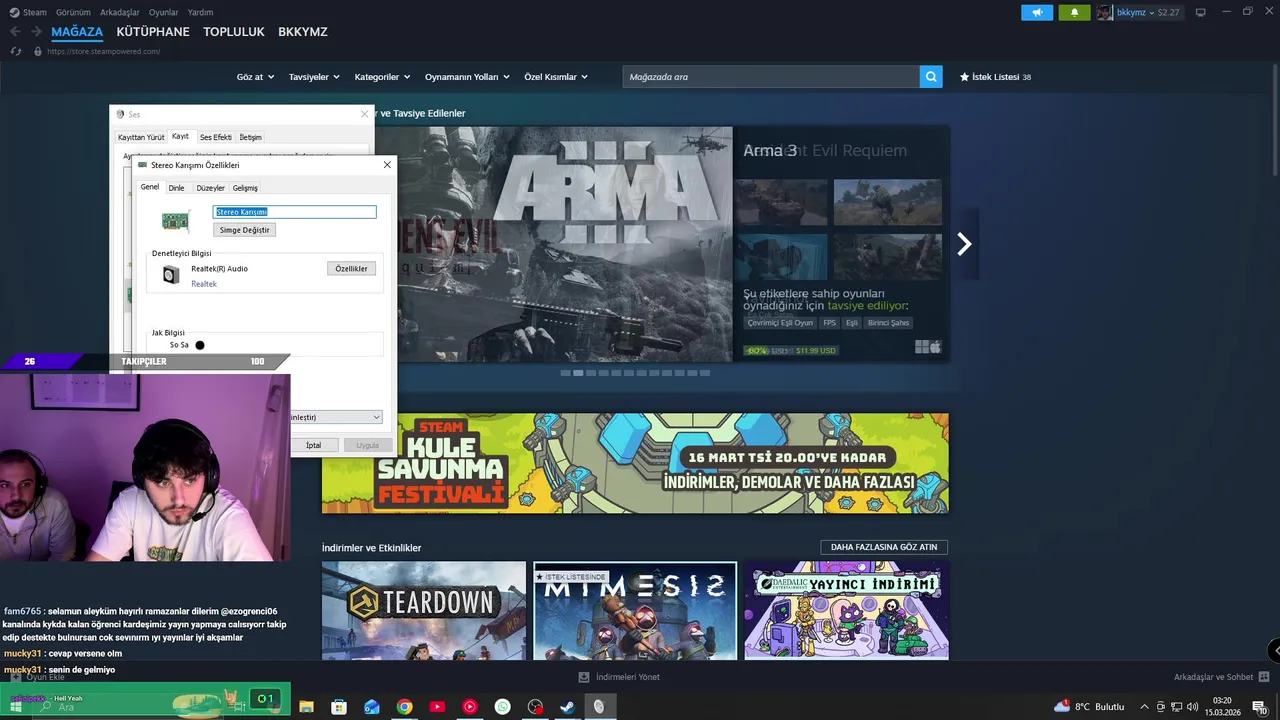
Task: Click the İndirmeleri Yönet download icon
Action: coord(584,677)
